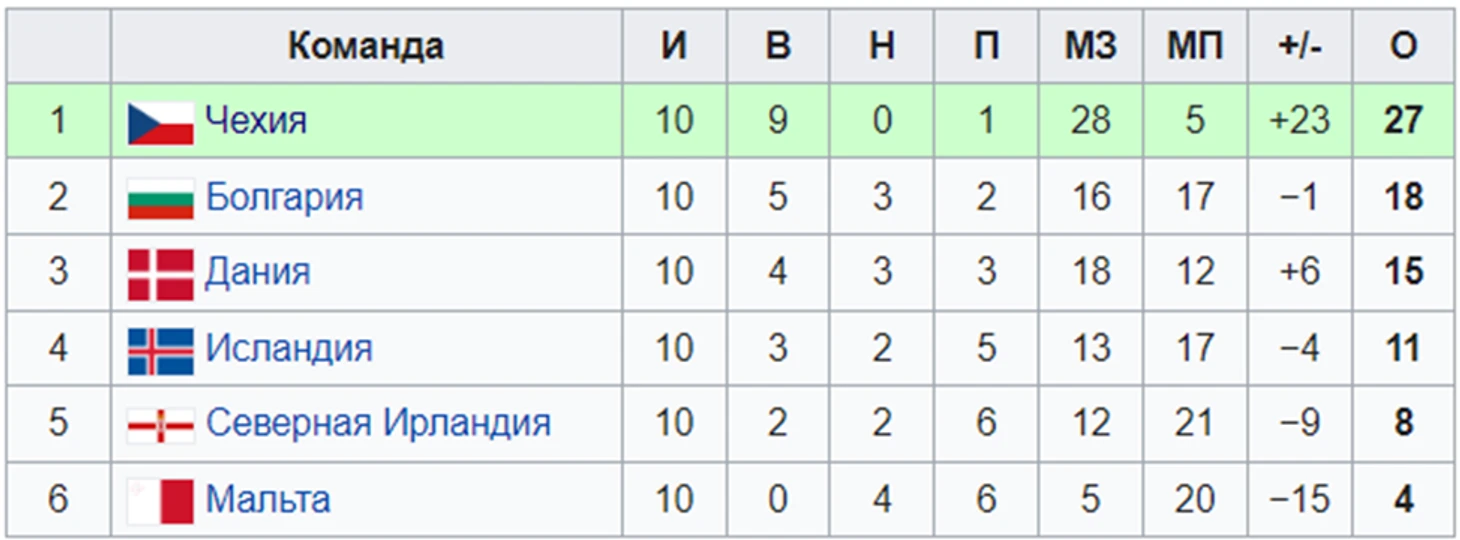Viewport: 1460px width, 540px height.
Task: Open the Болгария team link
Action: click(x=284, y=198)
